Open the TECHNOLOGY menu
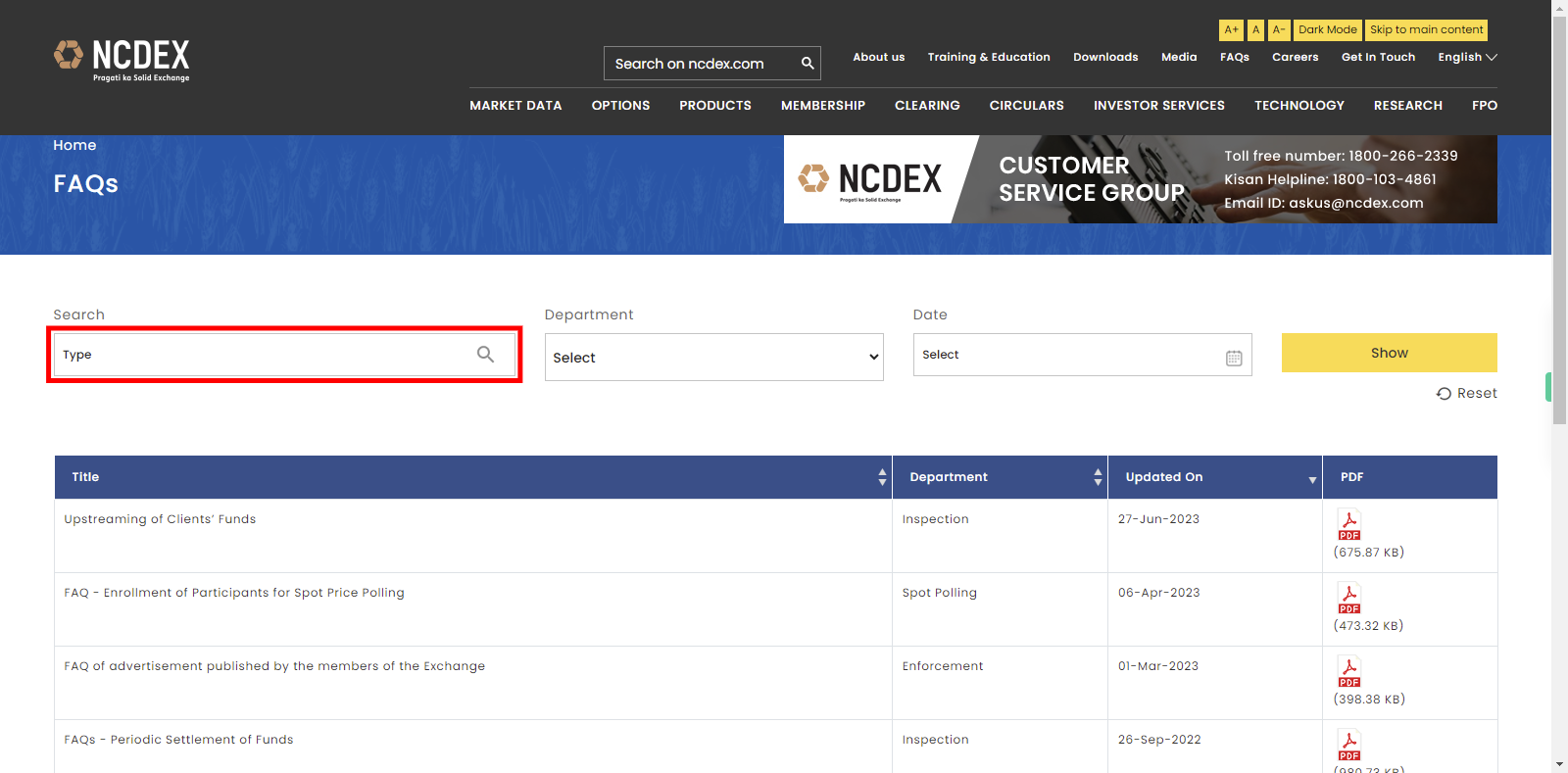1568x773 pixels. 1299,105
